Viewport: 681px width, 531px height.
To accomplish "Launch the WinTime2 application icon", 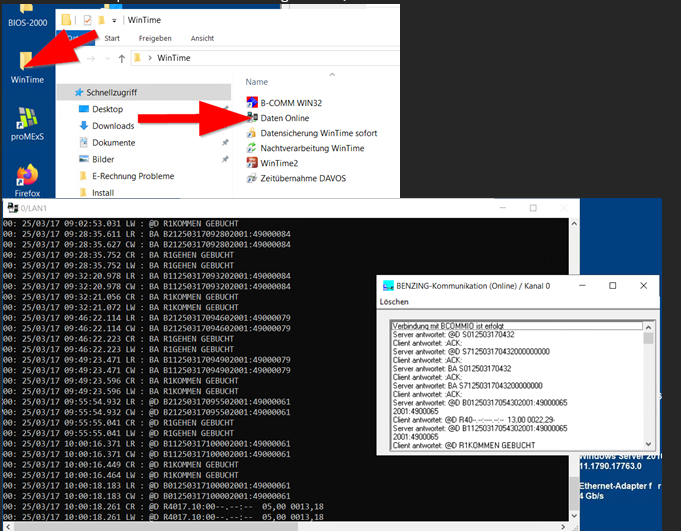I will 252,163.
